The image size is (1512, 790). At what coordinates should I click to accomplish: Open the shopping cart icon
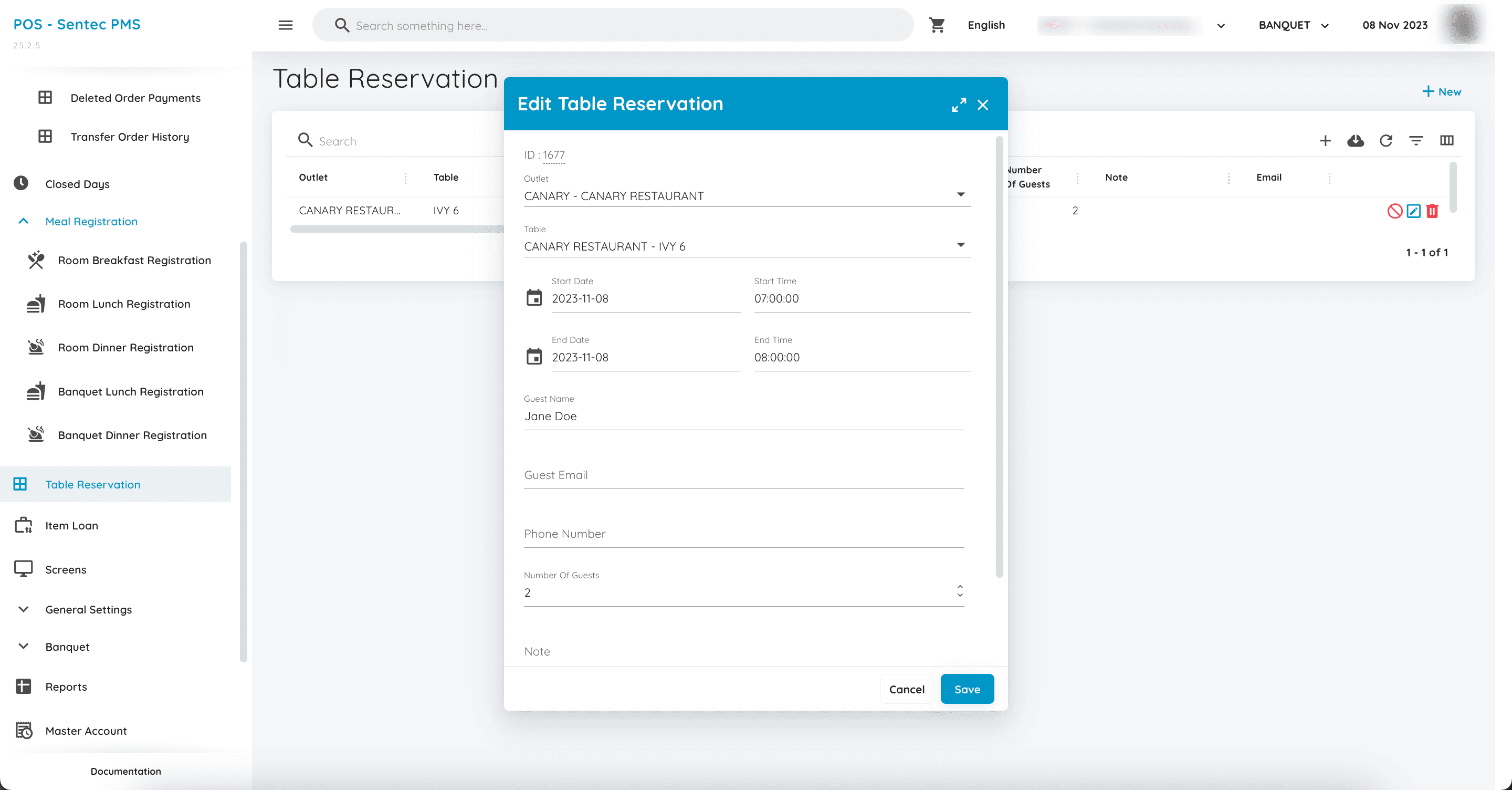click(937, 25)
